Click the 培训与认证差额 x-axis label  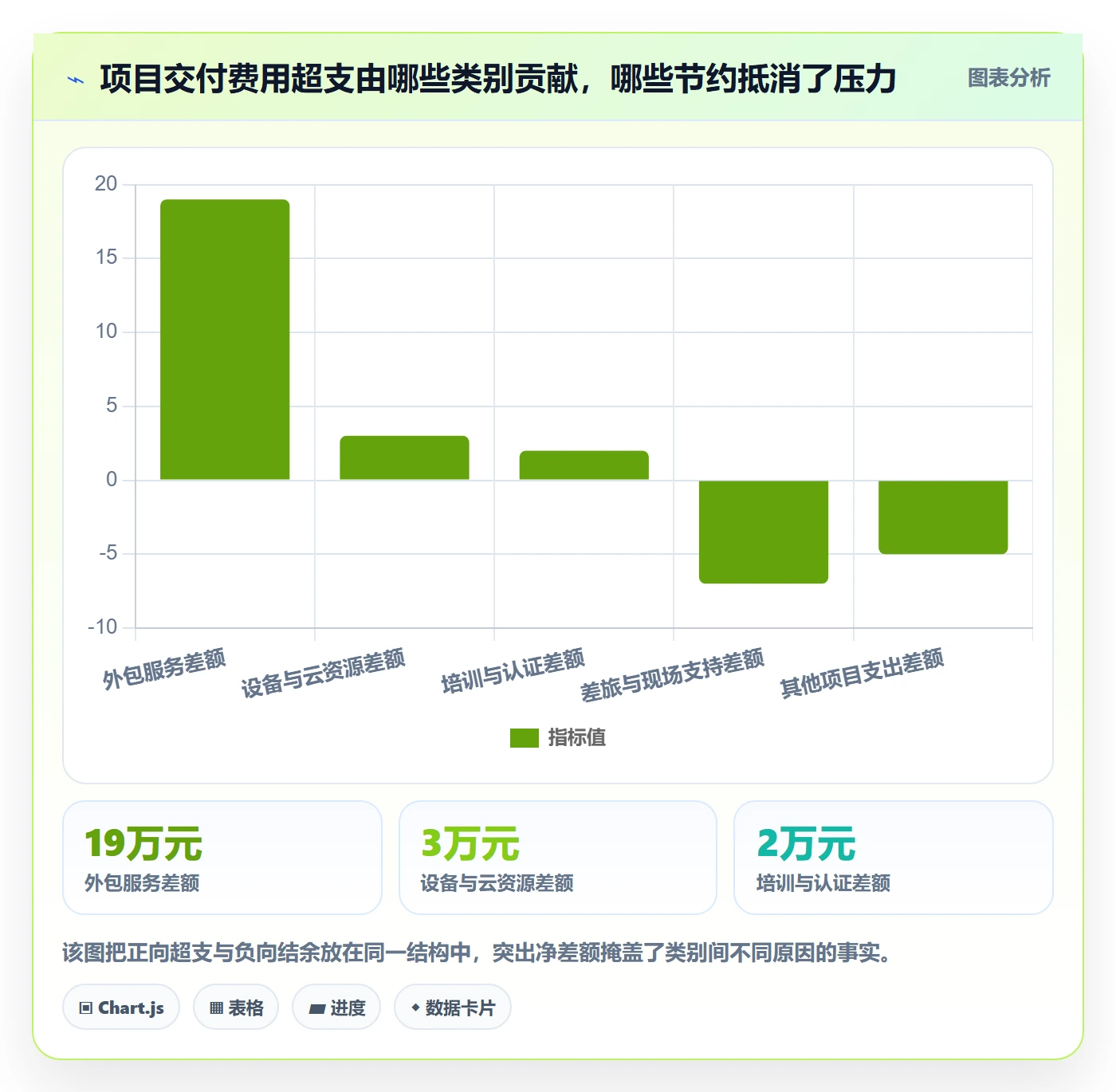tap(513, 670)
